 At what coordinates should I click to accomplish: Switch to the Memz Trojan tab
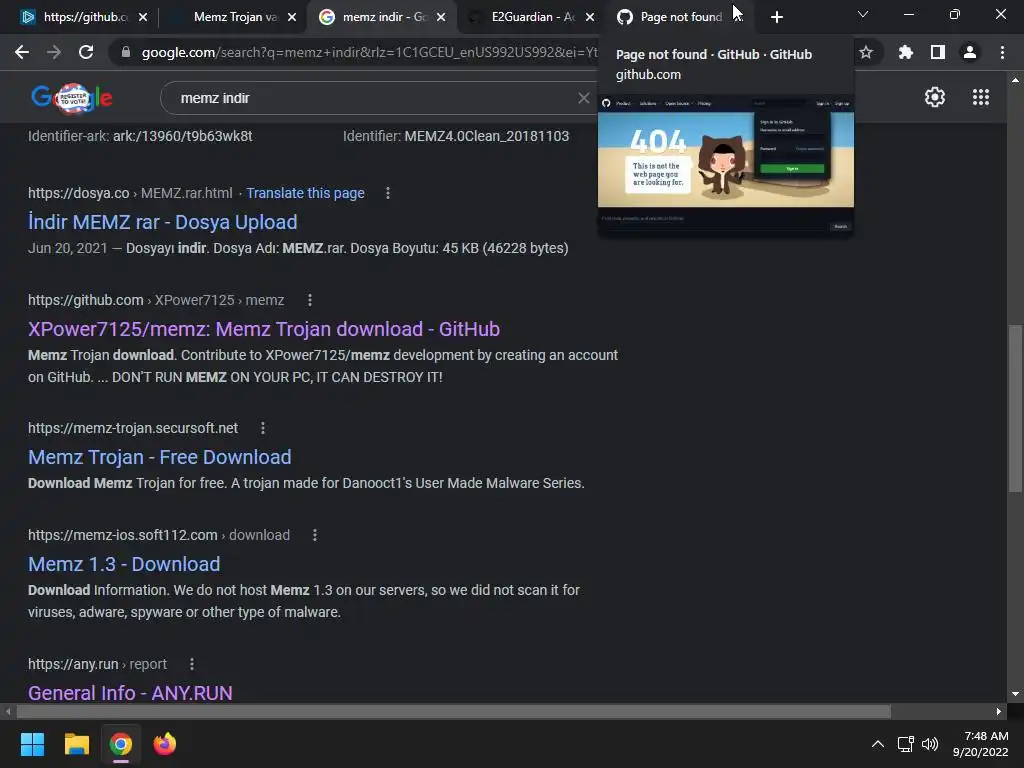pyautogui.click(x=229, y=17)
